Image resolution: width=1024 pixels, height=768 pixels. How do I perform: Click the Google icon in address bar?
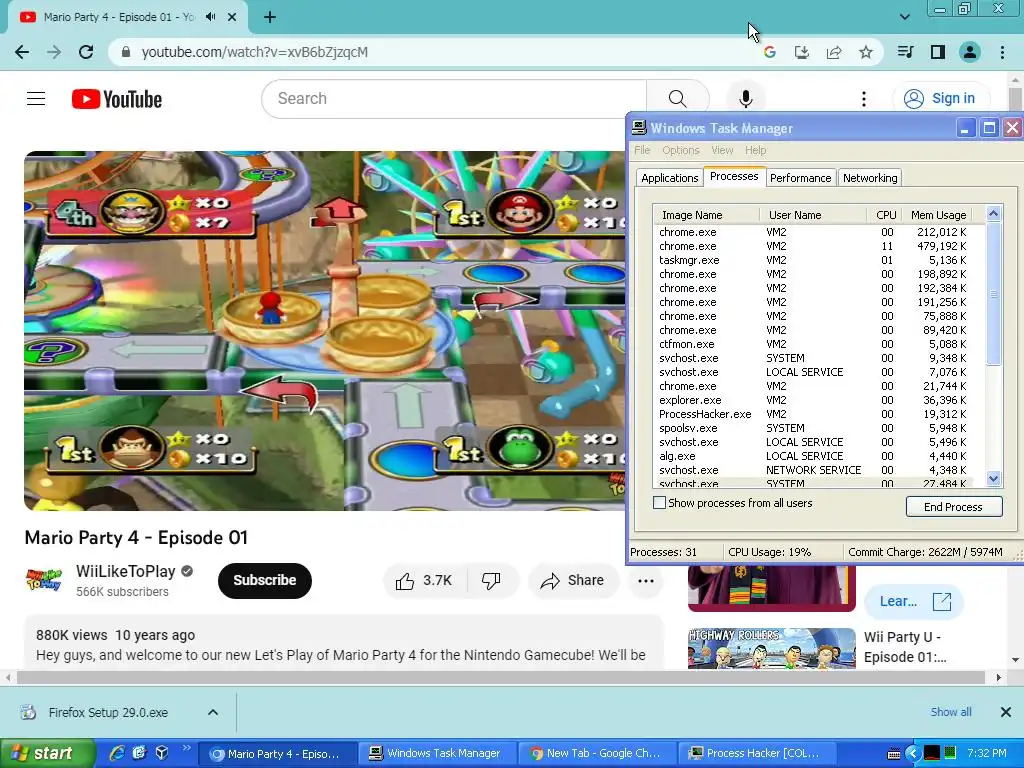tap(769, 52)
